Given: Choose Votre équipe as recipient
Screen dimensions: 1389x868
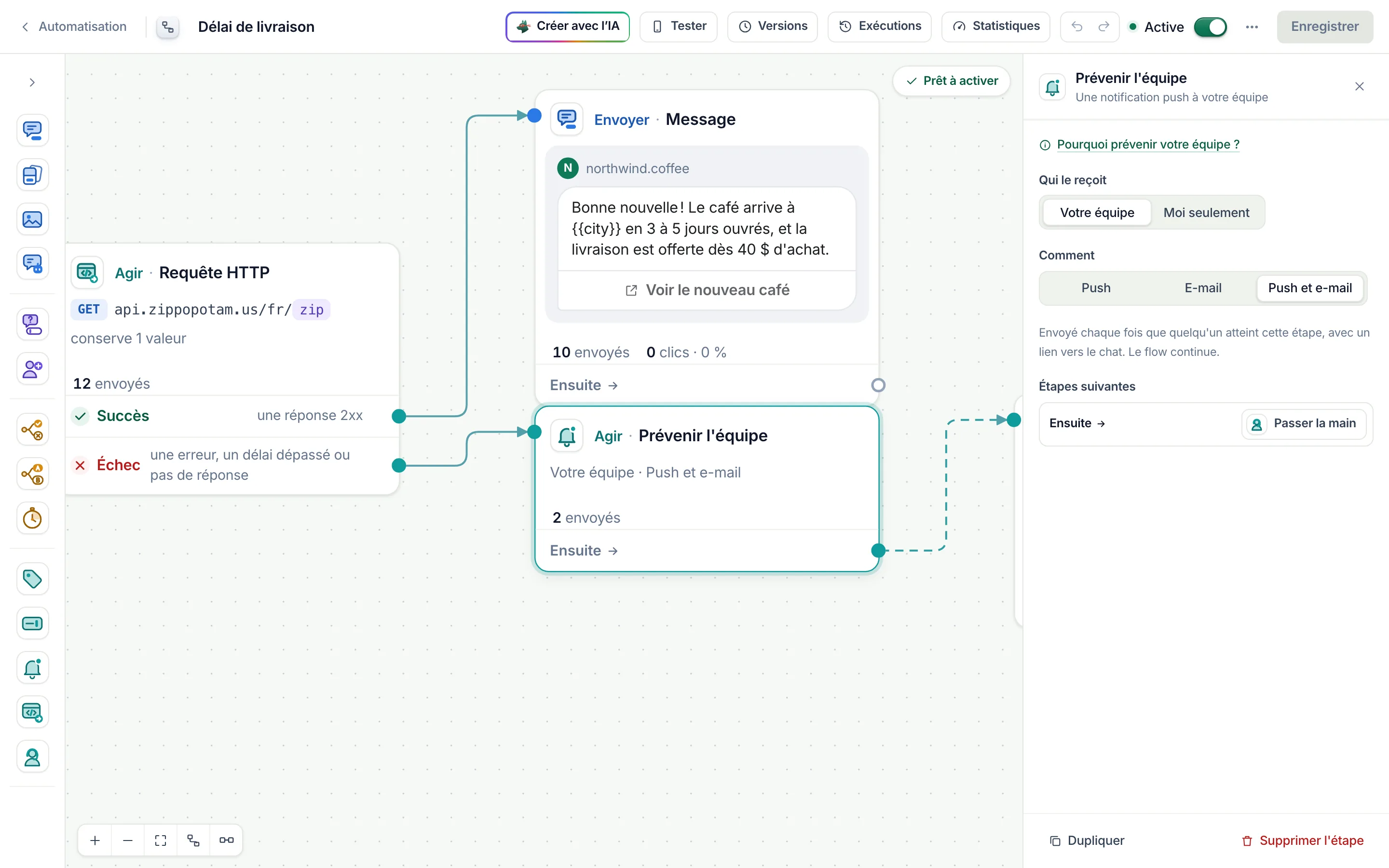Looking at the screenshot, I should 1097,212.
